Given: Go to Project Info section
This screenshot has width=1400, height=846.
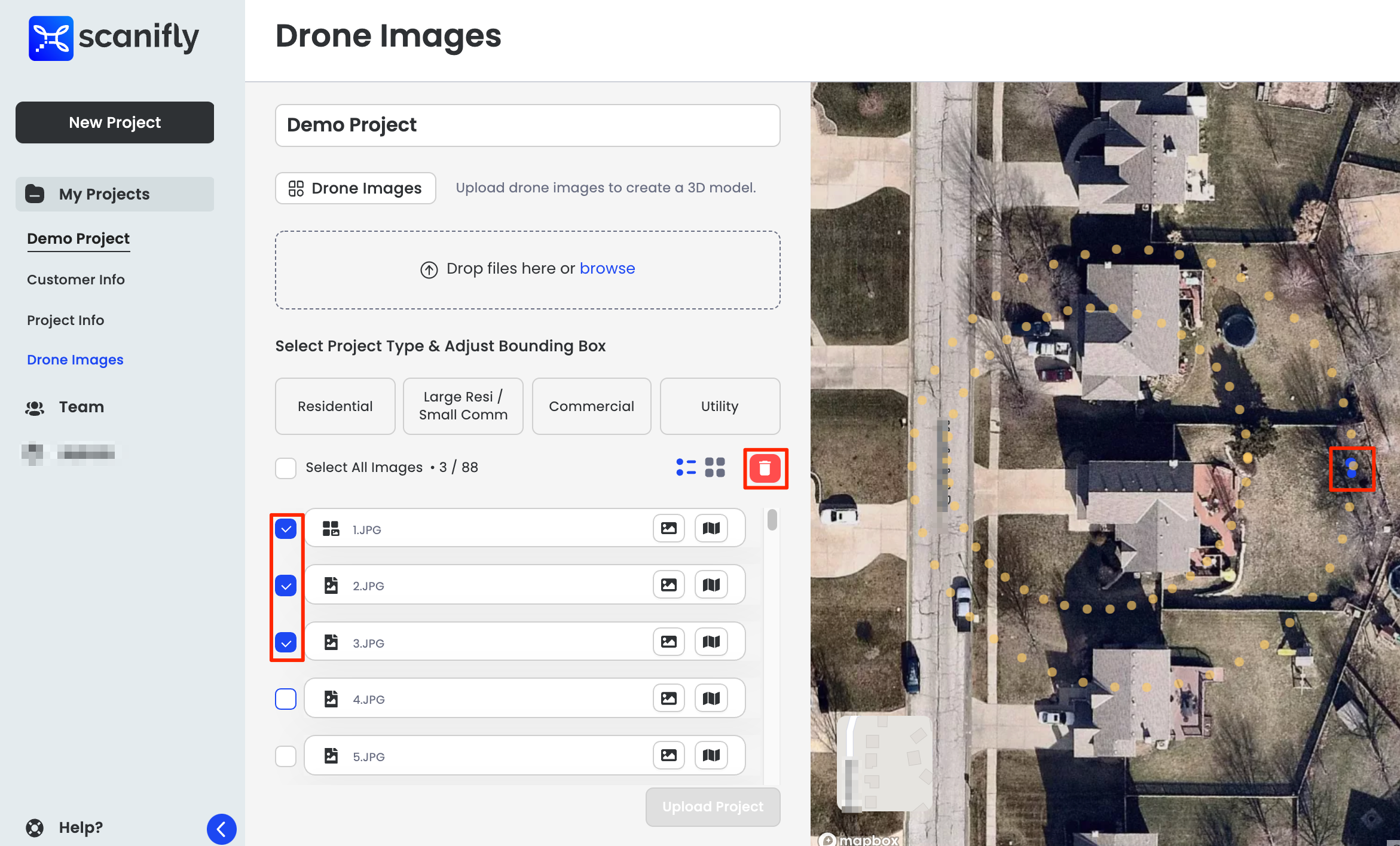Looking at the screenshot, I should coord(66,320).
